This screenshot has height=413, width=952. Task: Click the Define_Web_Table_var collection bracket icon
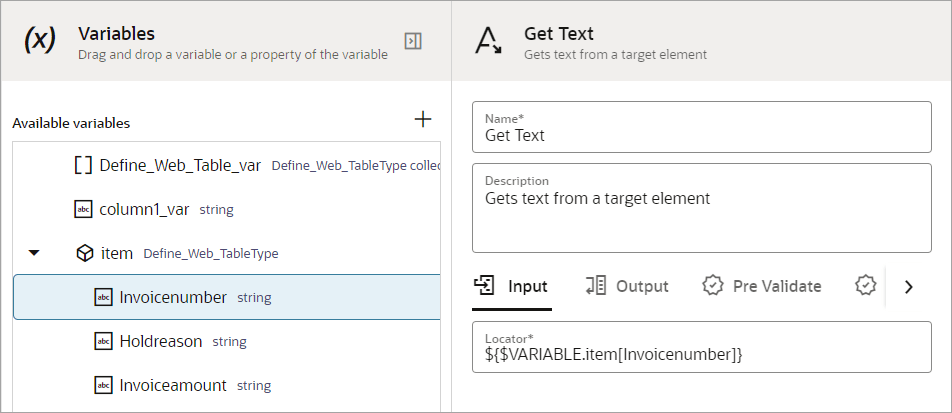(84, 165)
